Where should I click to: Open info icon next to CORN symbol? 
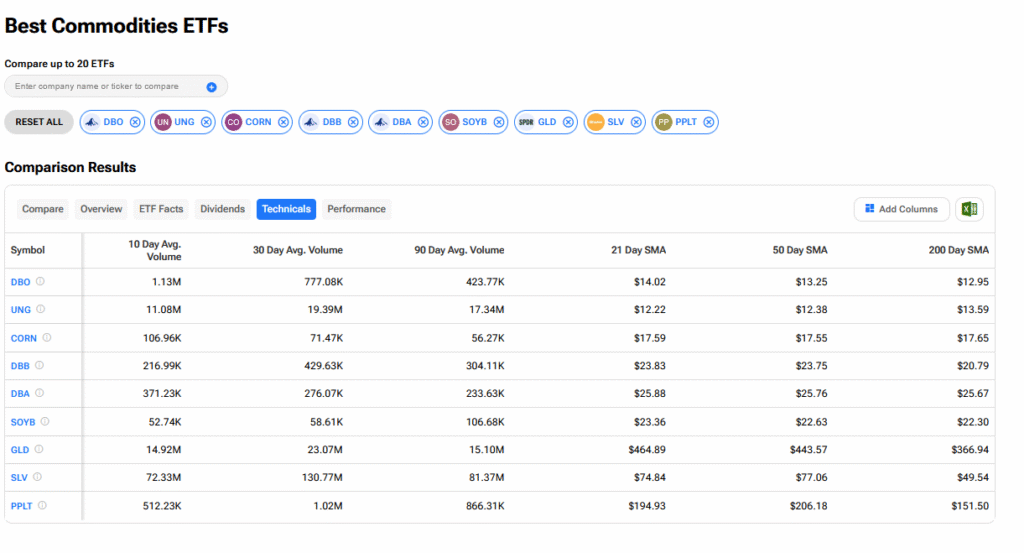coord(47,338)
